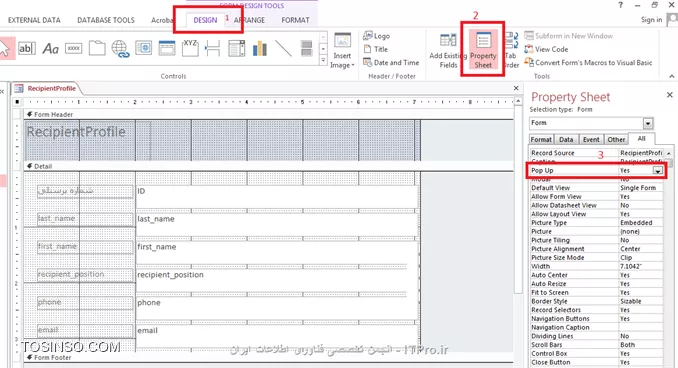678x368 pixels.
Task: Select the Combo Box control
Action: (x=237, y=48)
